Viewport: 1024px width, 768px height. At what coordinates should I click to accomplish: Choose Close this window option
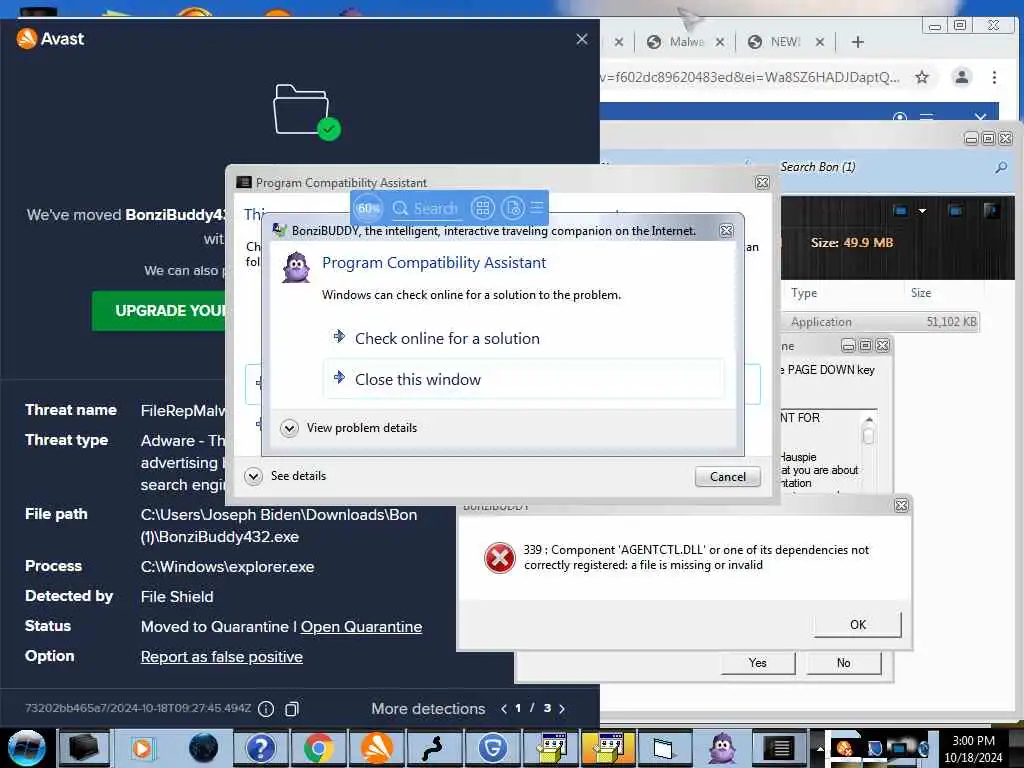click(524, 379)
